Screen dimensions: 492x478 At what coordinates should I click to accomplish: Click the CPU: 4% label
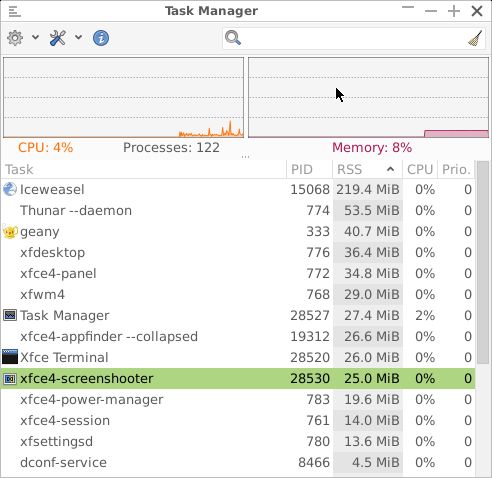(x=45, y=147)
